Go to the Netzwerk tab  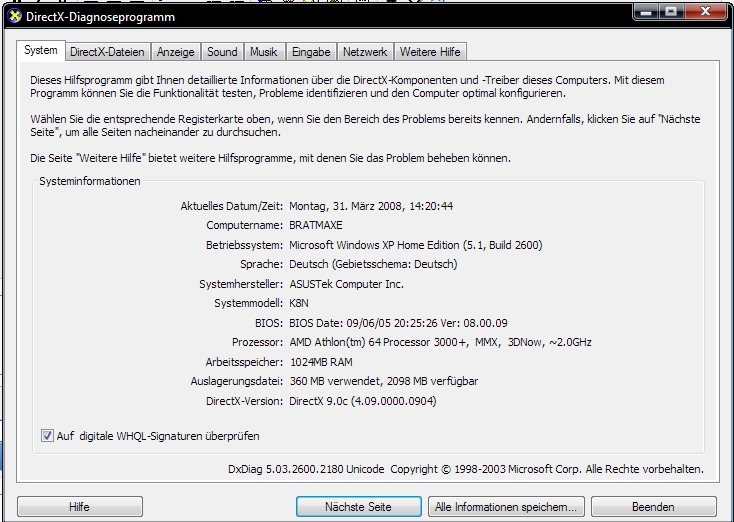(x=365, y=52)
